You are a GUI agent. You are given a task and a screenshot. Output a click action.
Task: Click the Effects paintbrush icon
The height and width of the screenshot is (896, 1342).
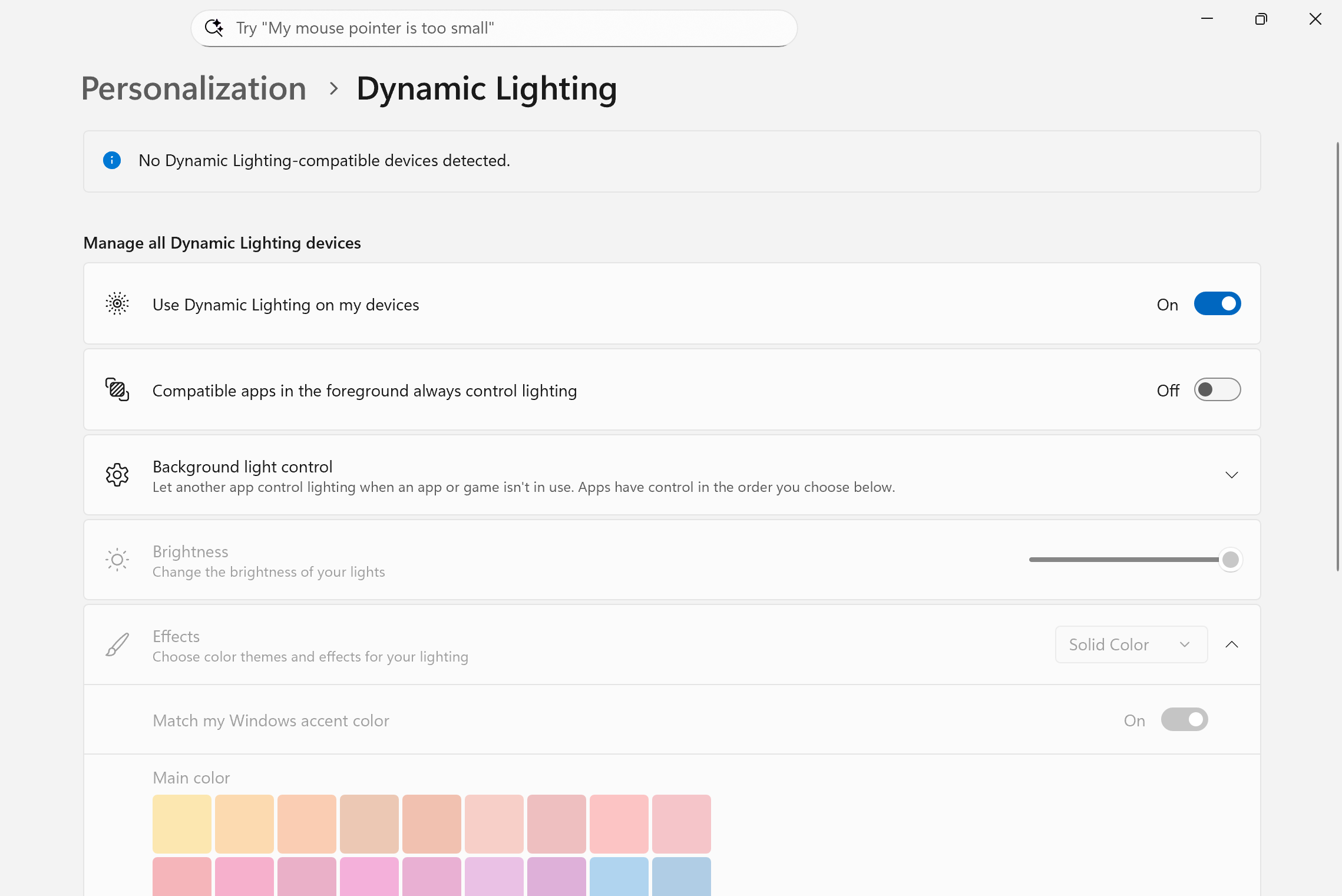pos(117,644)
